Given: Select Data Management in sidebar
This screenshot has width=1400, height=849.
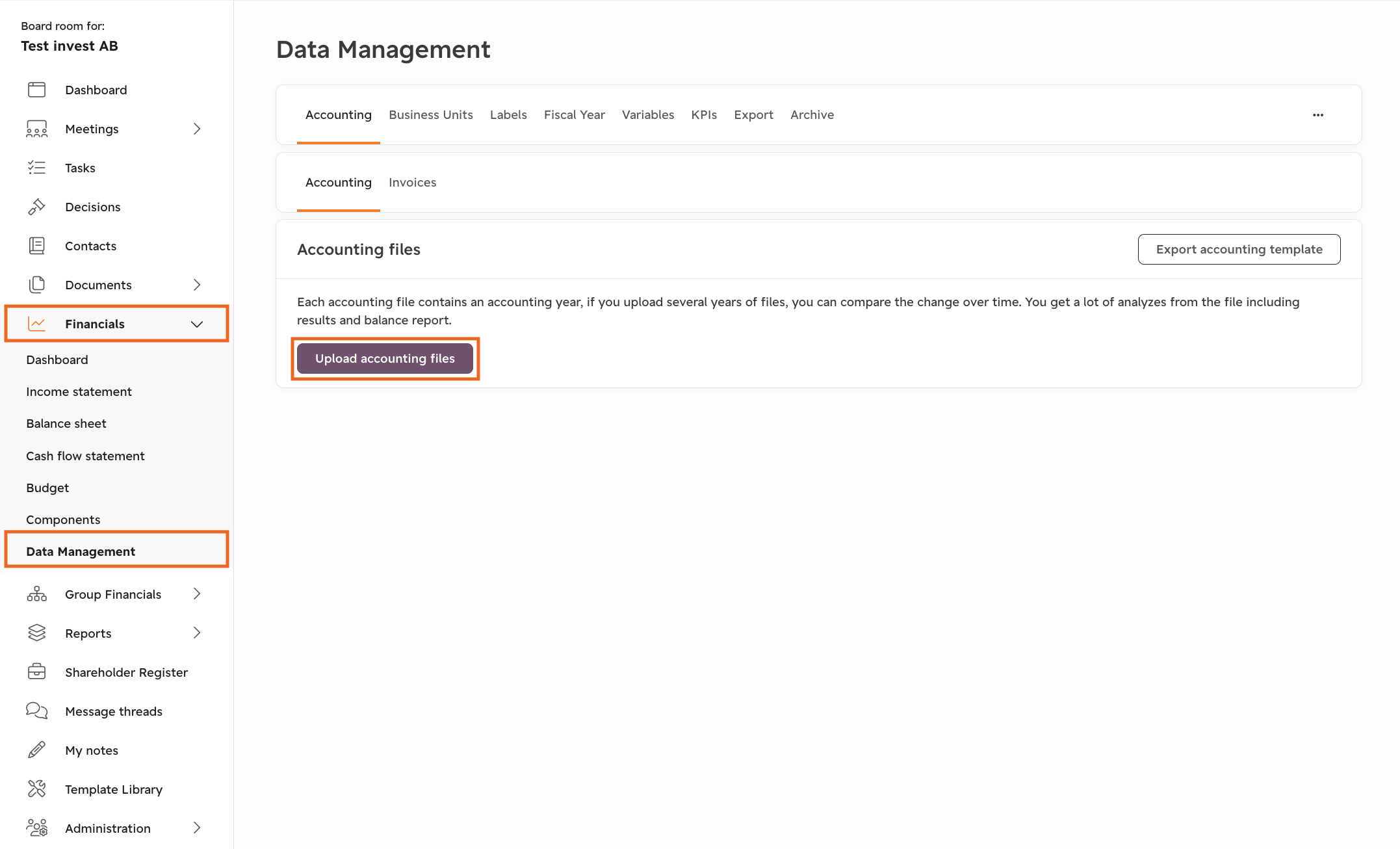Looking at the screenshot, I should coord(81,552).
